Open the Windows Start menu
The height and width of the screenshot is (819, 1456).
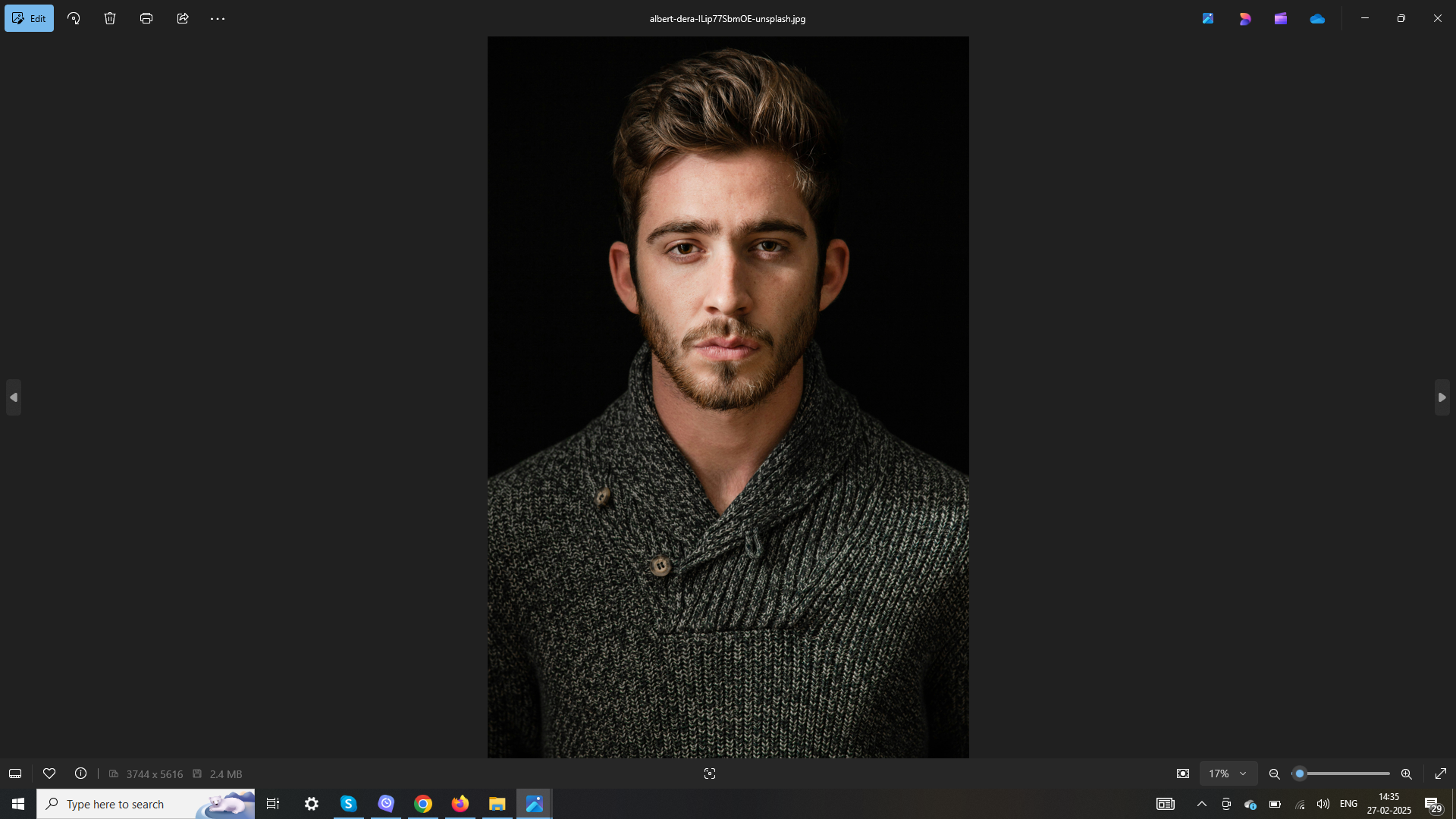pyautogui.click(x=18, y=804)
